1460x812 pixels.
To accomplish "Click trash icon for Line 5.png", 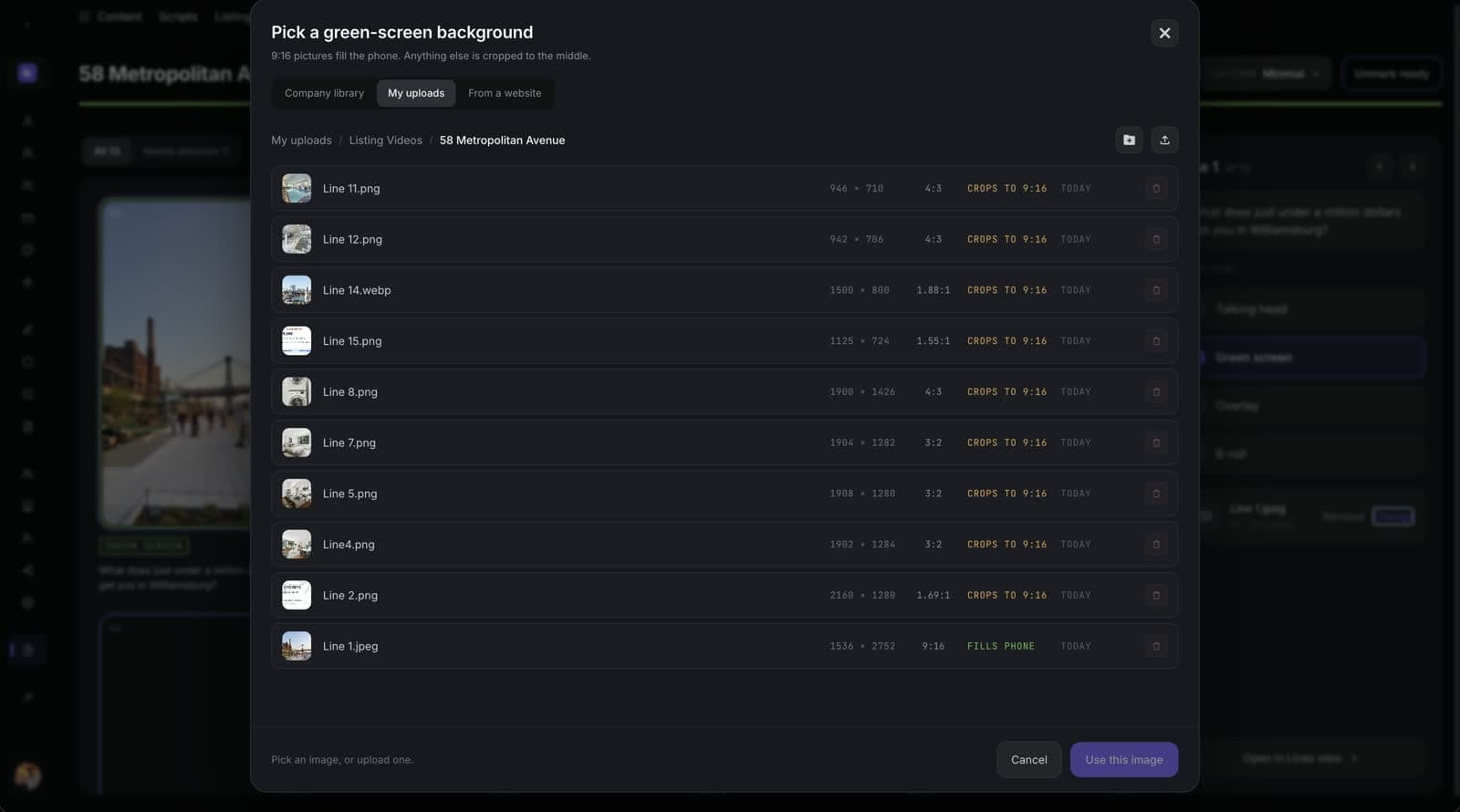I will [1156, 494].
